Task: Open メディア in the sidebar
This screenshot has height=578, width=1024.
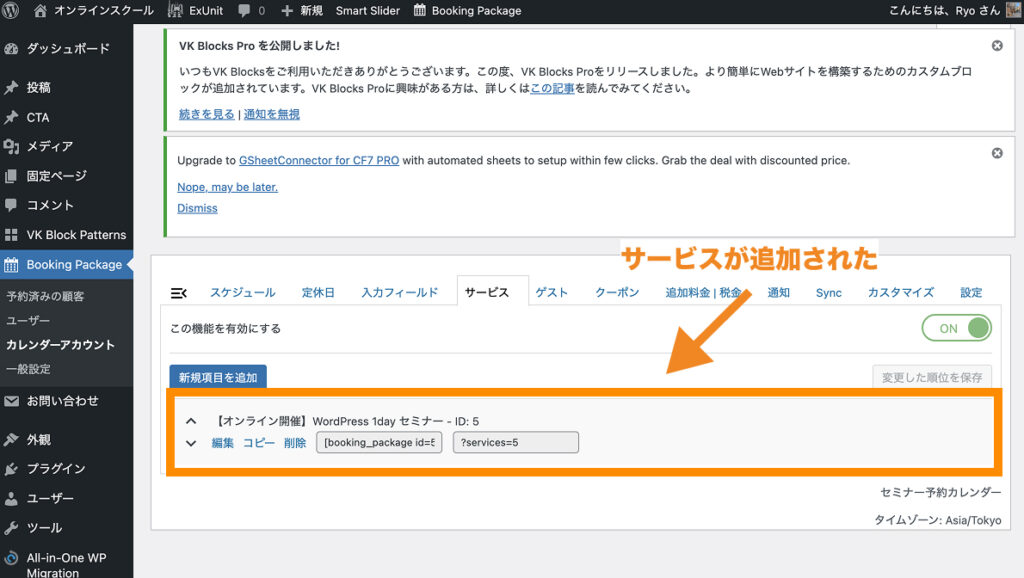Action: (x=49, y=146)
